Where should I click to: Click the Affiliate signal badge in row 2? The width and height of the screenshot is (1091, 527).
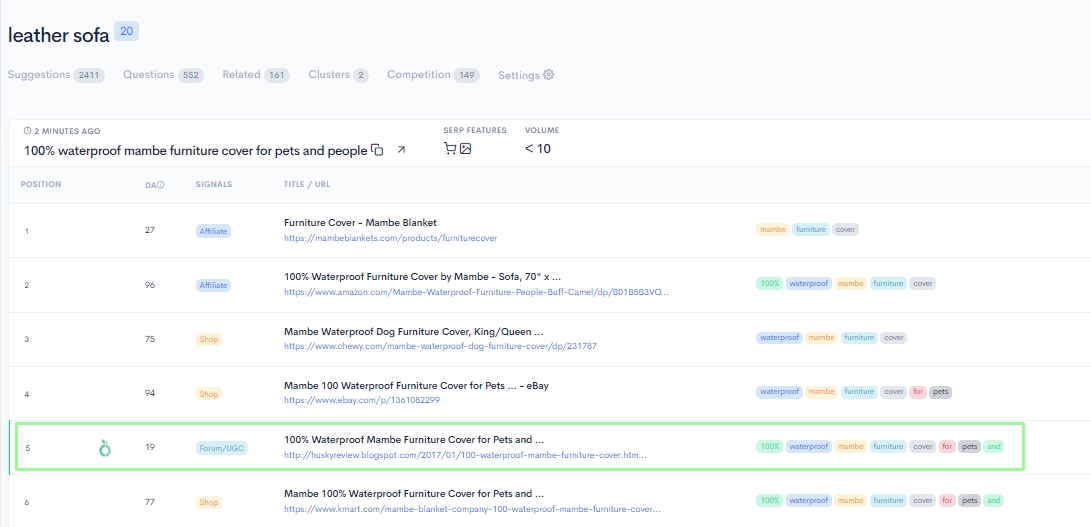point(213,285)
